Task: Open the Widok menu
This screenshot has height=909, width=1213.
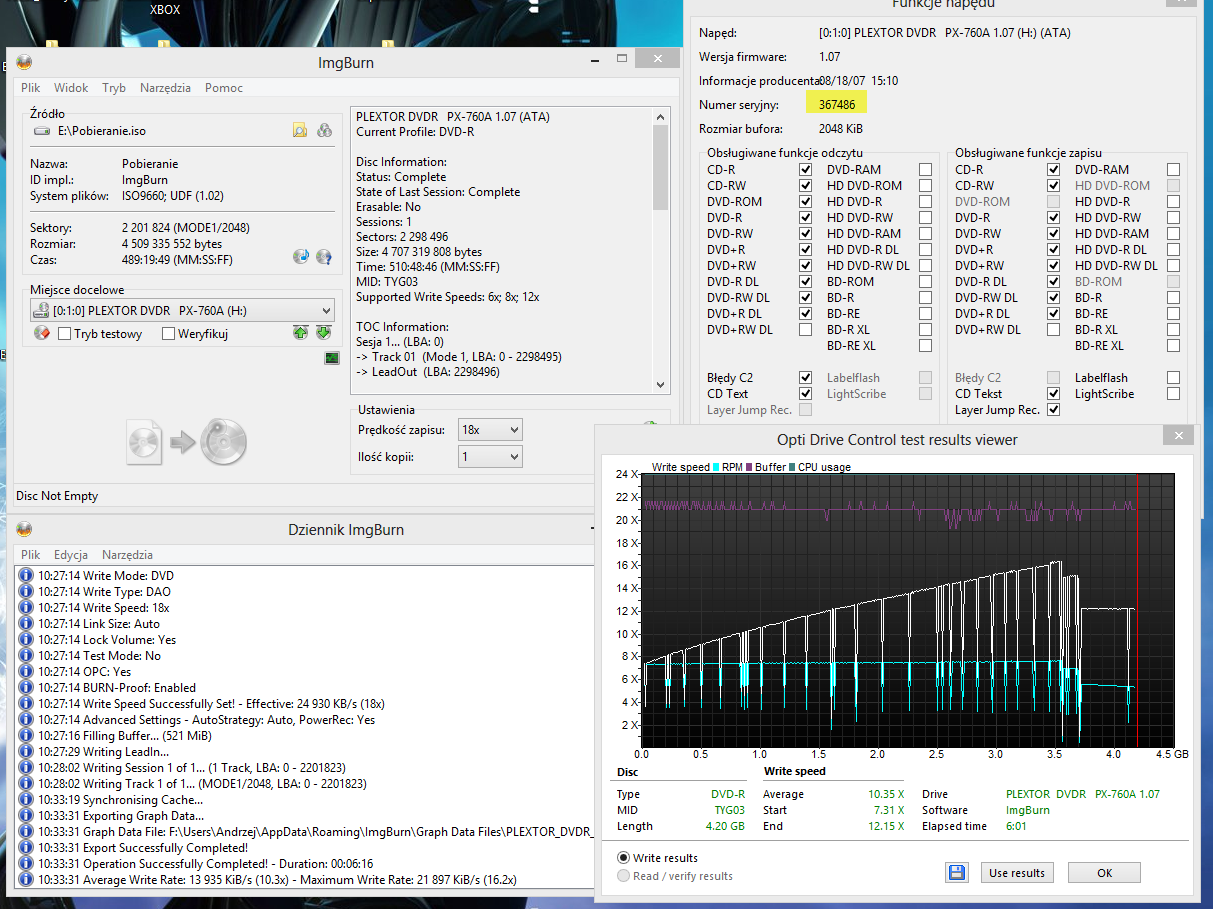Action: [x=71, y=88]
